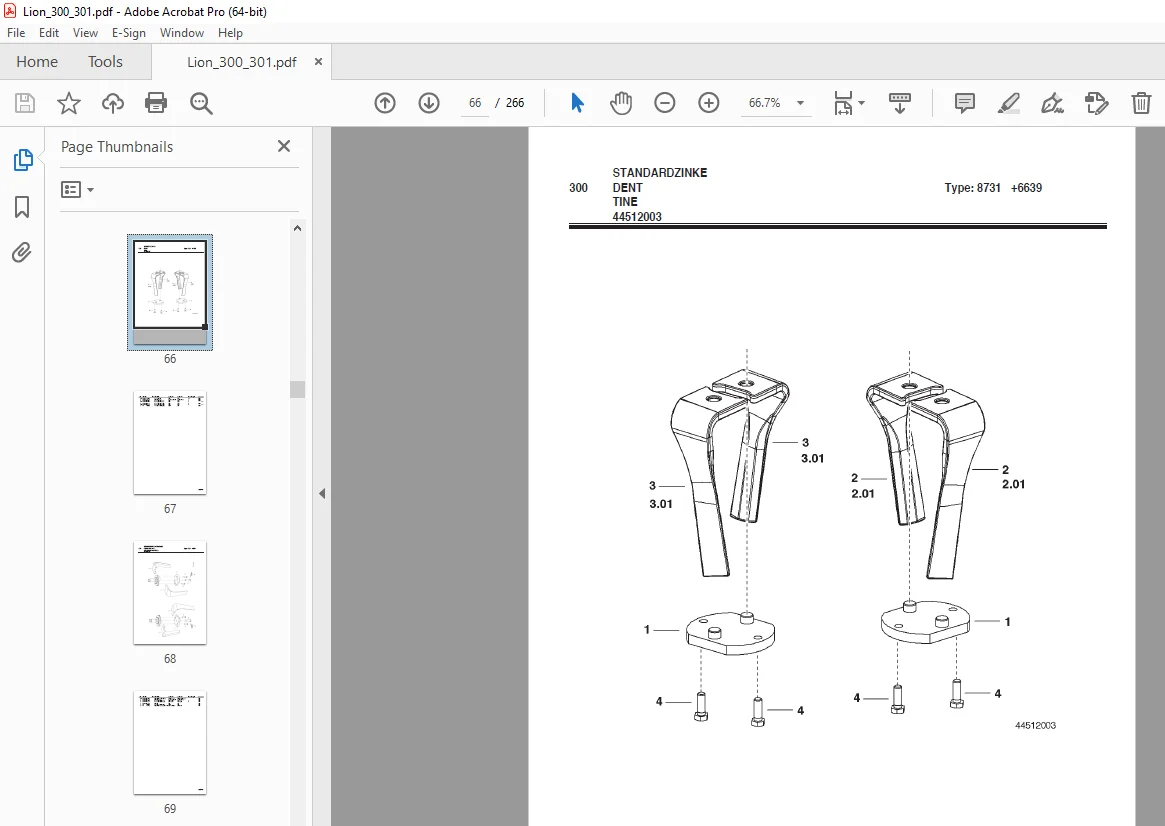Click the part number 44512003 in header
The height and width of the screenshot is (826, 1165).
(637, 217)
